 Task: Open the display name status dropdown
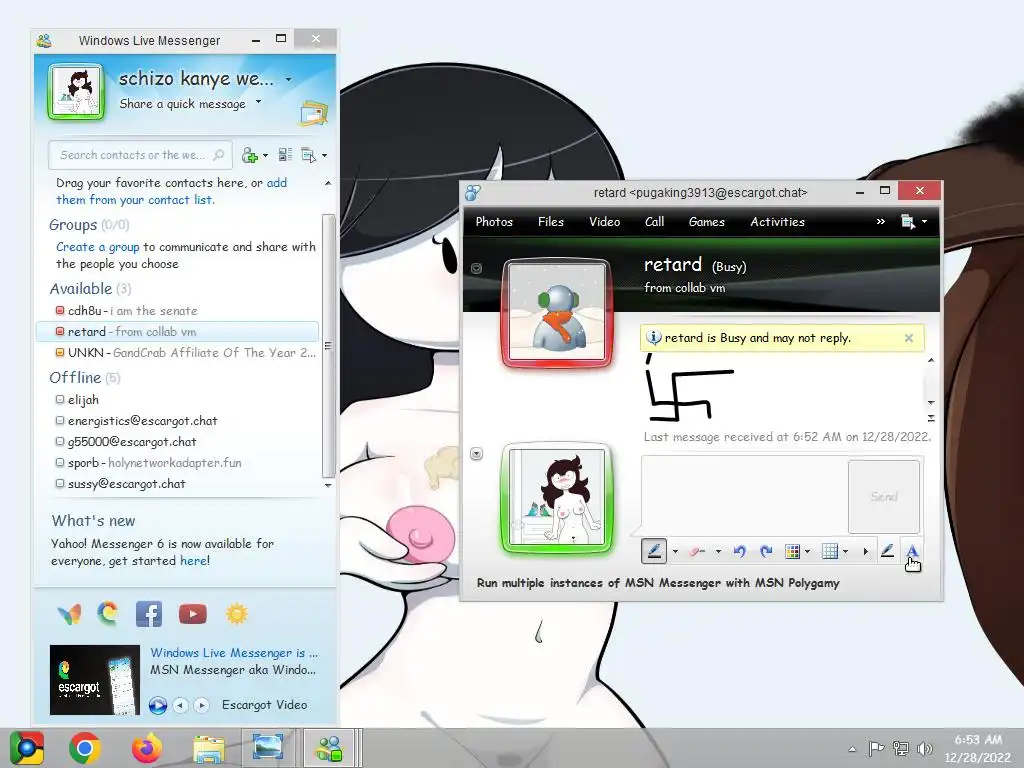pyautogui.click(x=288, y=80)
